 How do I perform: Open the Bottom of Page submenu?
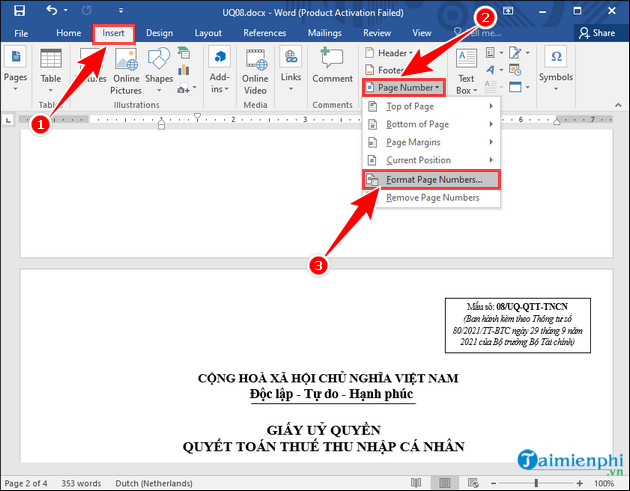point(431,124)
